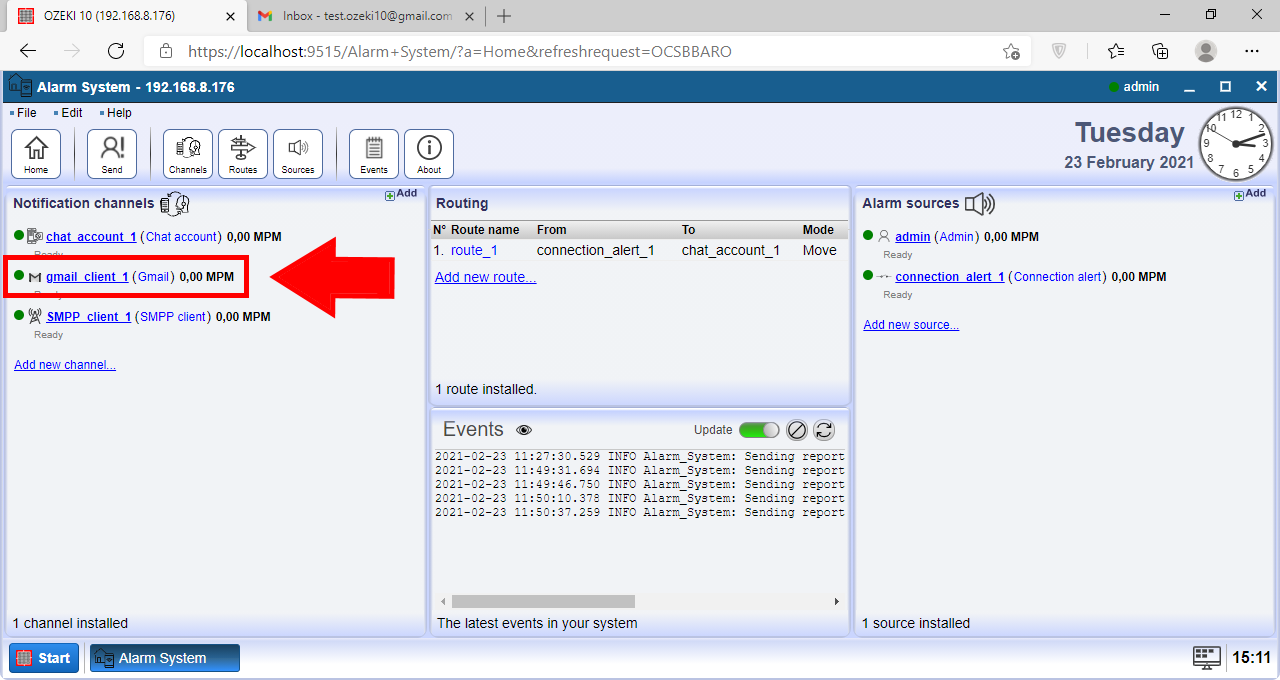Click the SMPP client type link
This screenshot has width=1280, height=680.
click(174, 317)
